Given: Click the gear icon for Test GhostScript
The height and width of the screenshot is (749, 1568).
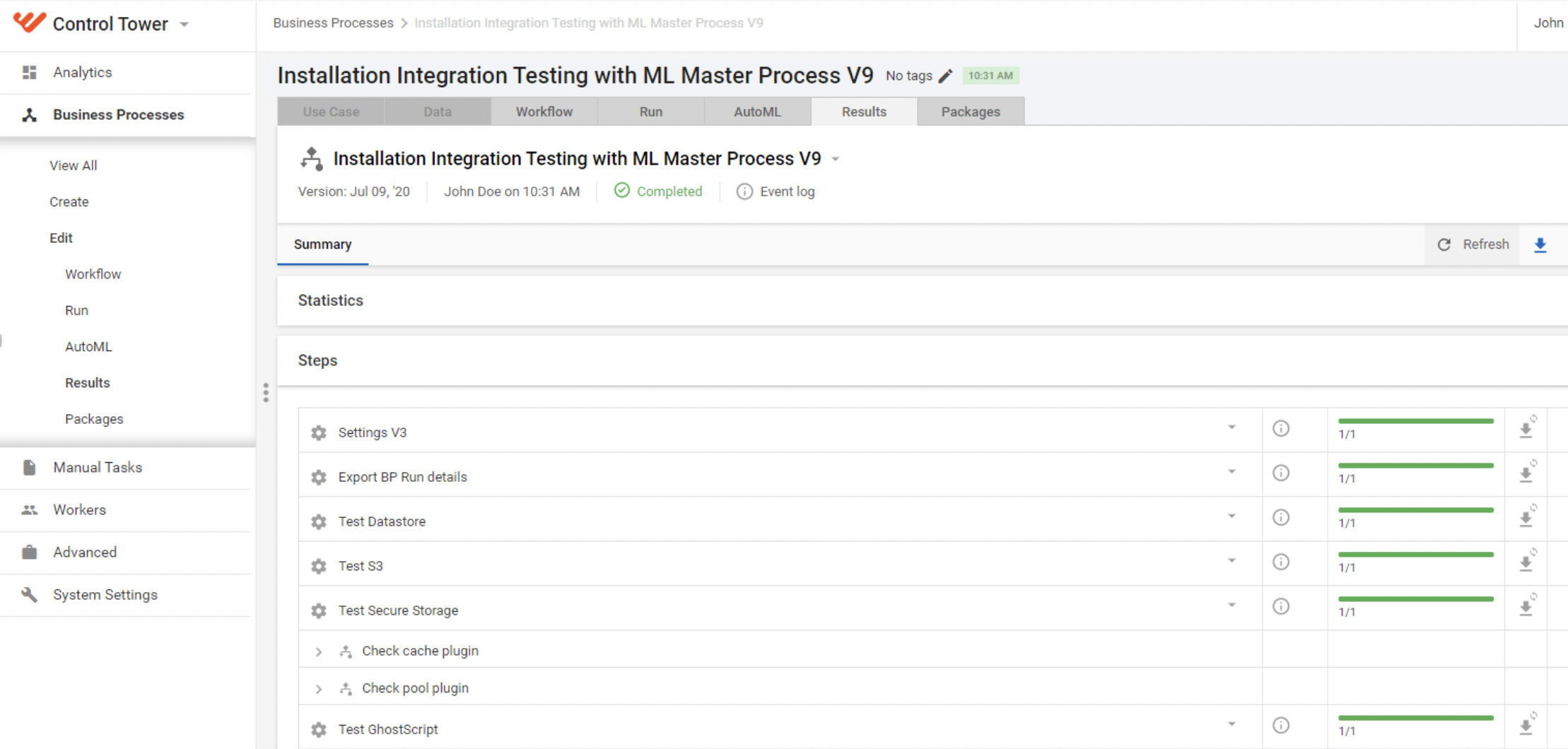Looking at the screenshot, I should tap(319, 729).
